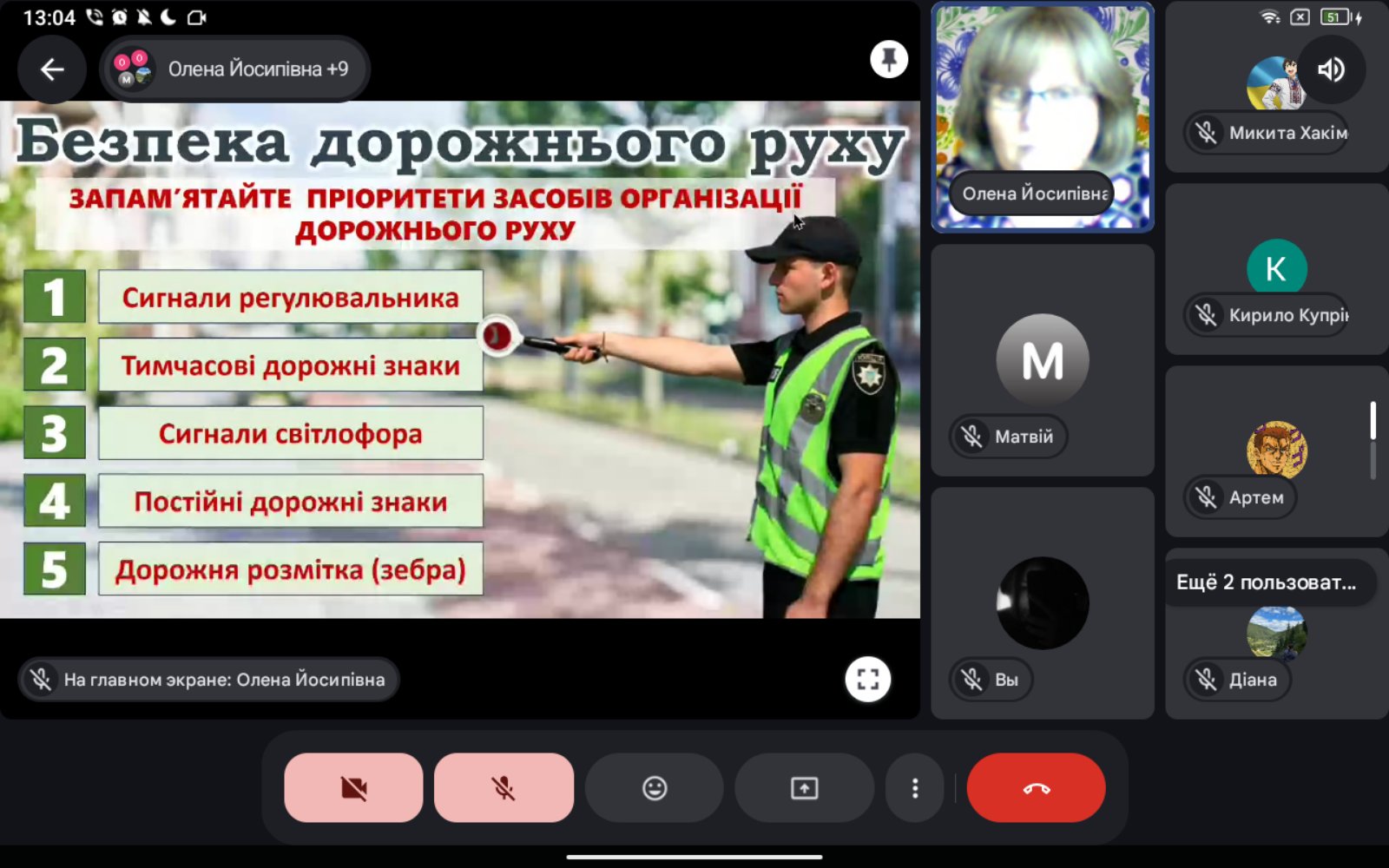Hang up the call
The image size is (1389, 868).
point(1036,787)
